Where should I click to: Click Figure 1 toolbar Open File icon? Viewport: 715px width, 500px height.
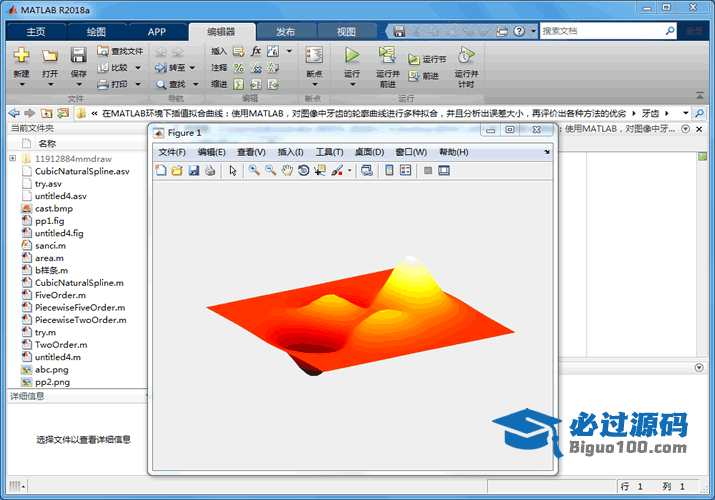(x=177, y=170)
